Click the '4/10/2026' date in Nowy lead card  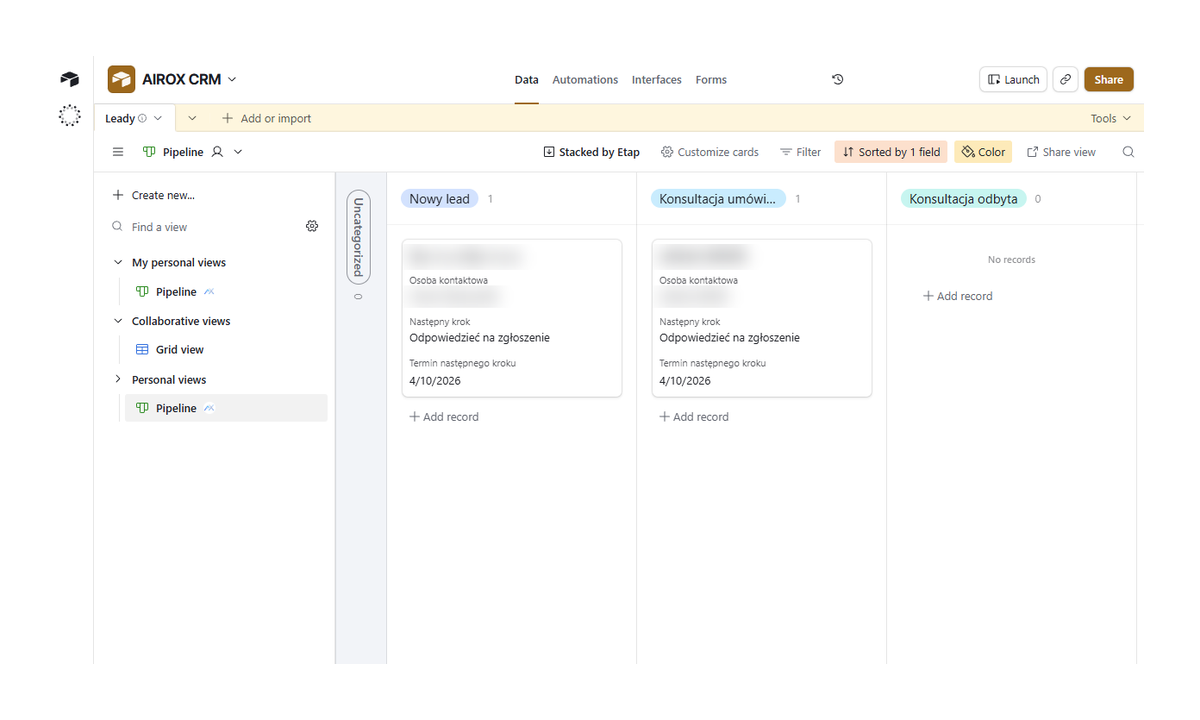pyautogui.click(x=435, y=381)
